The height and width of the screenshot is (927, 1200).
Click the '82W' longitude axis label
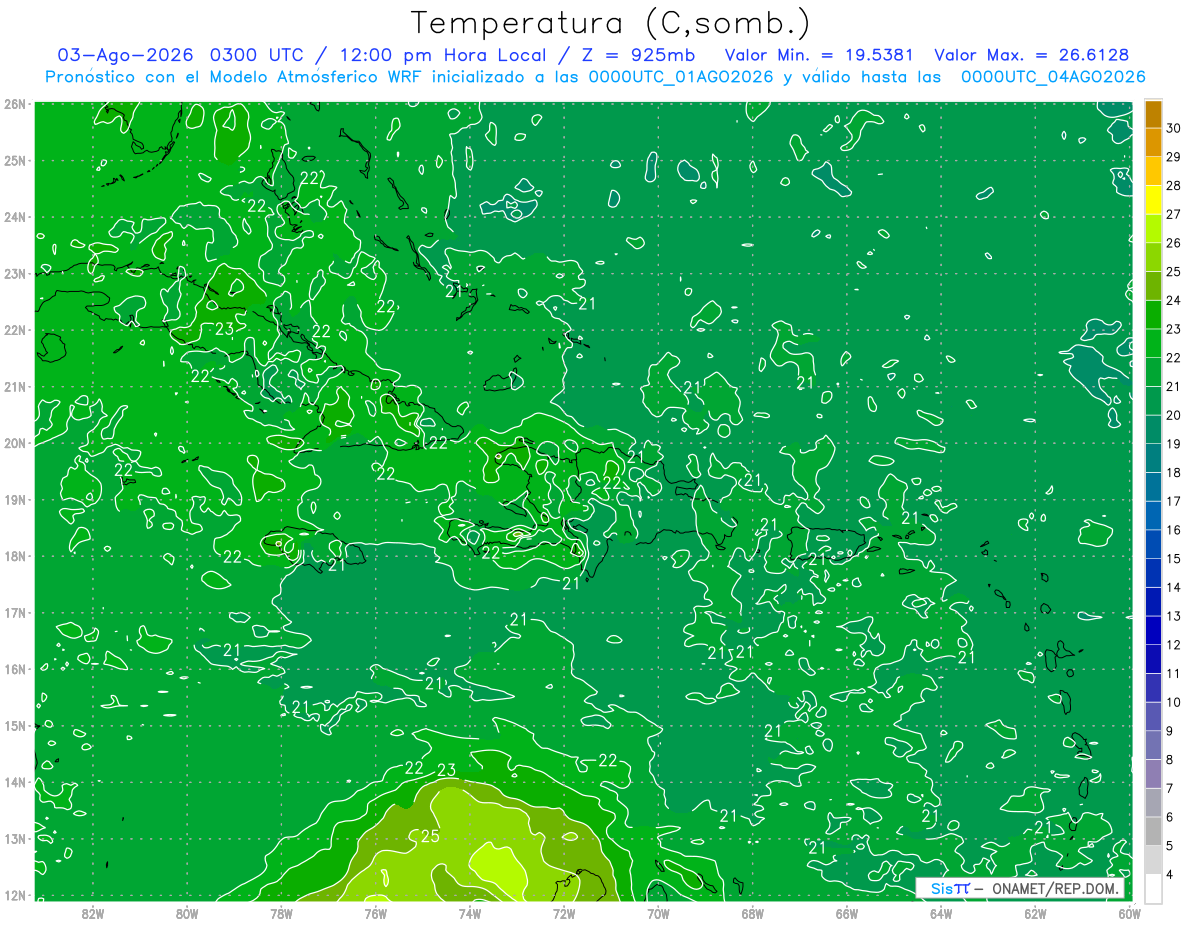coord(93,913)
